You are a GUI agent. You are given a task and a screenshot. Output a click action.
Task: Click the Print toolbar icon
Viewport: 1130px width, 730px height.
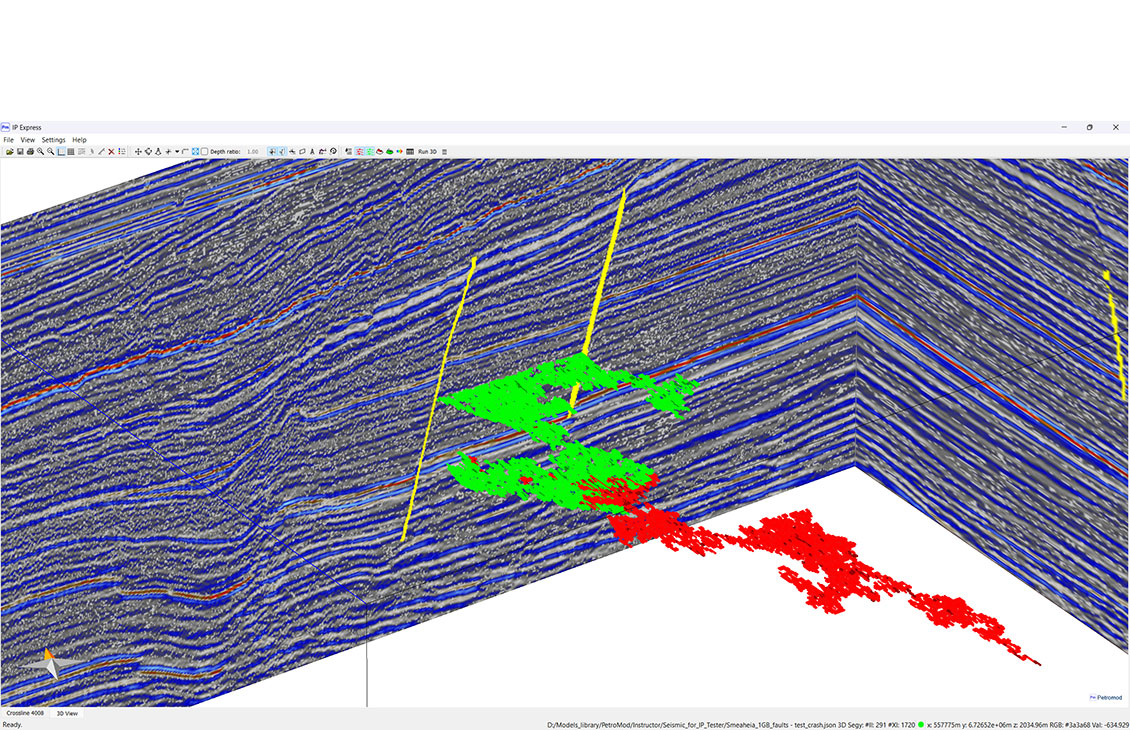point(30,151)
